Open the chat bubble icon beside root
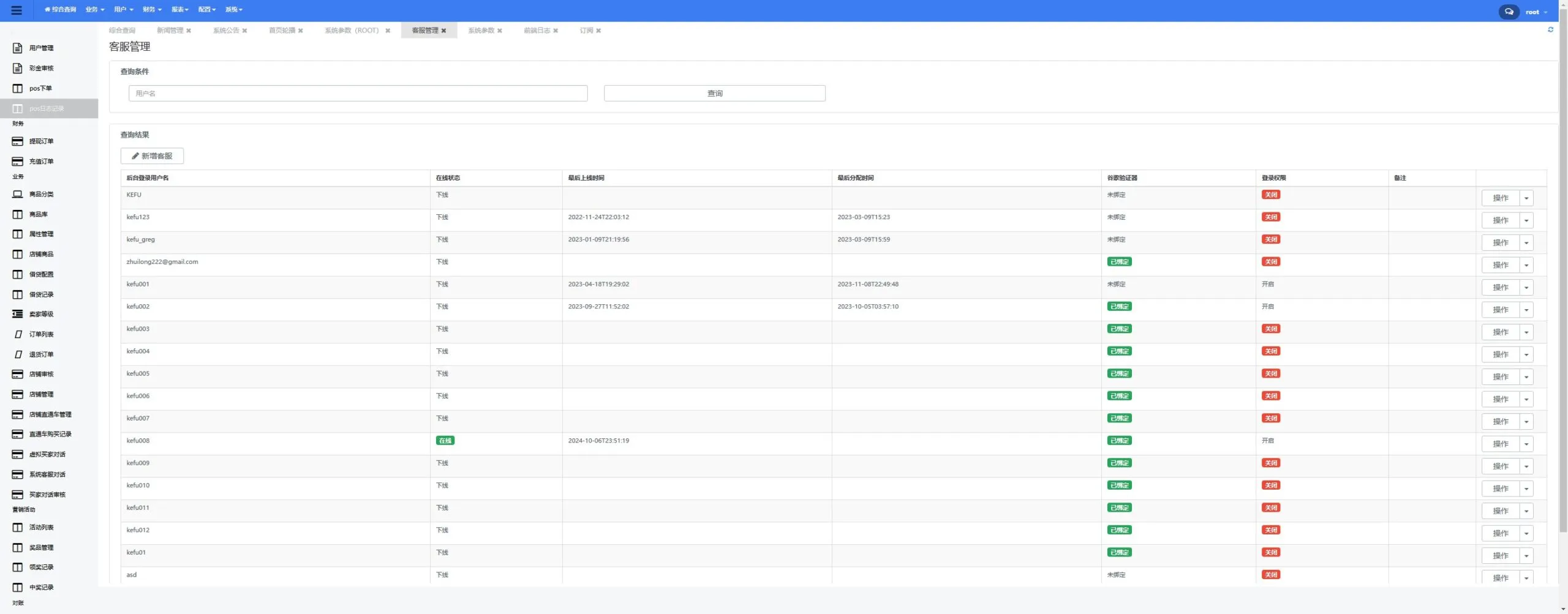 pyautogui.click(x=1509, y=12)
